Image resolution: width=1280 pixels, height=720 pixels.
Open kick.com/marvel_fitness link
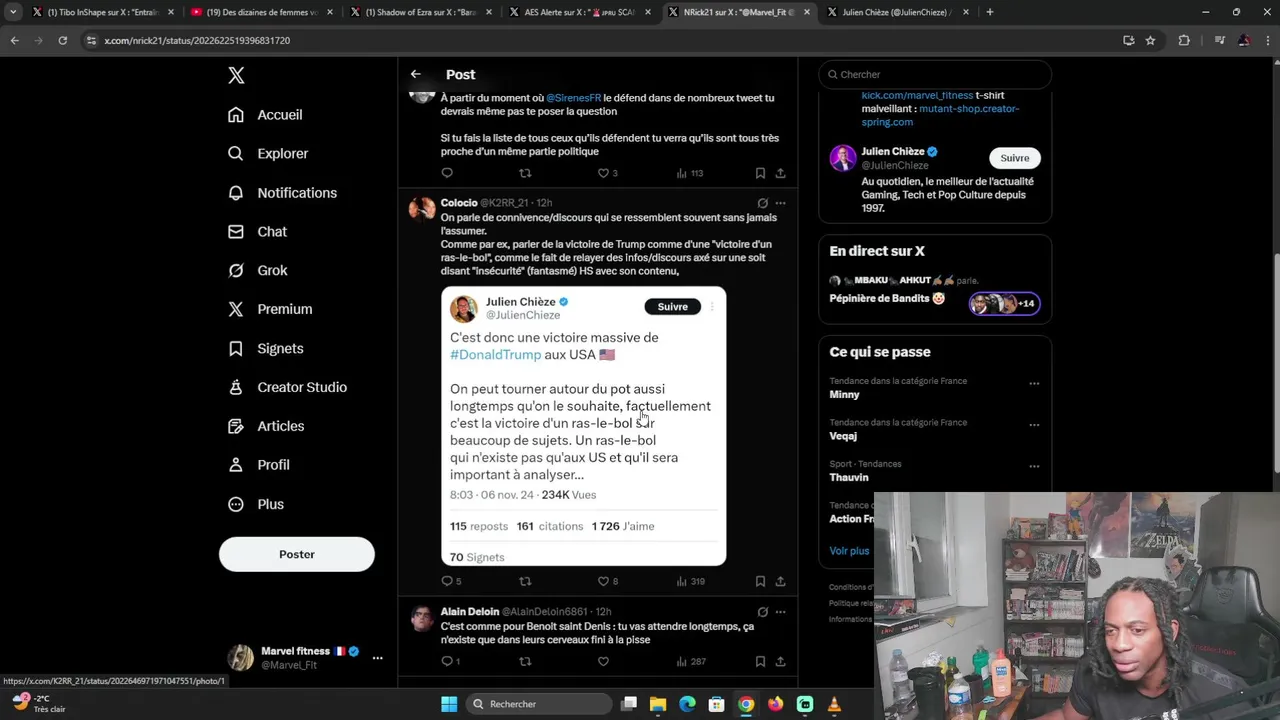[x=917, y=95]
